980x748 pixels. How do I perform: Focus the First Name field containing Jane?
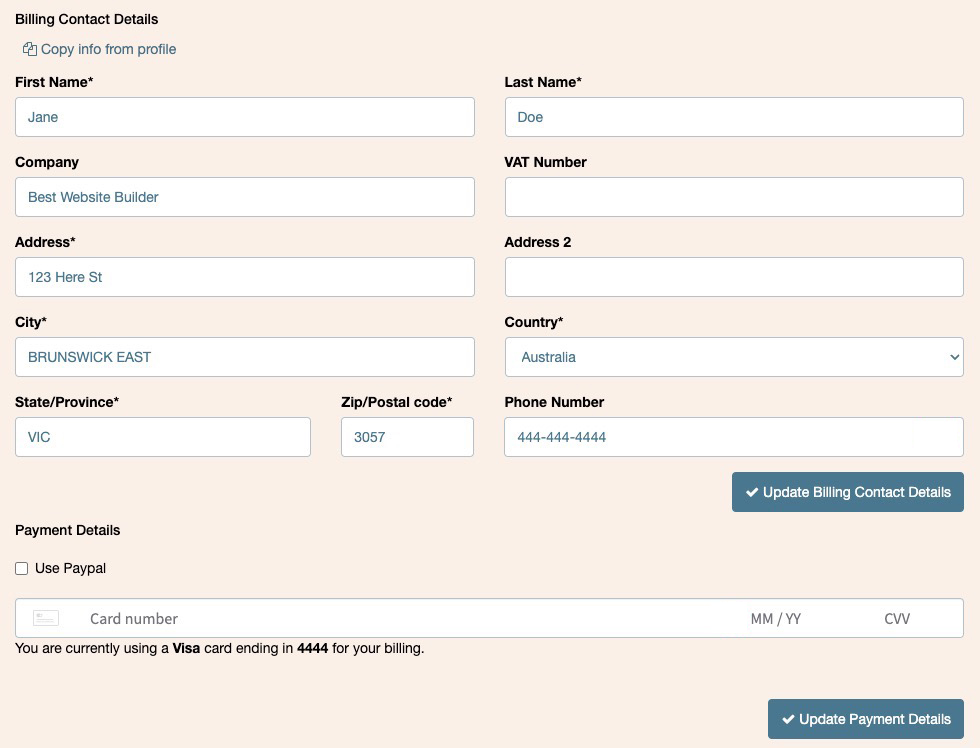pyautogui.click(x=245, y=117)
